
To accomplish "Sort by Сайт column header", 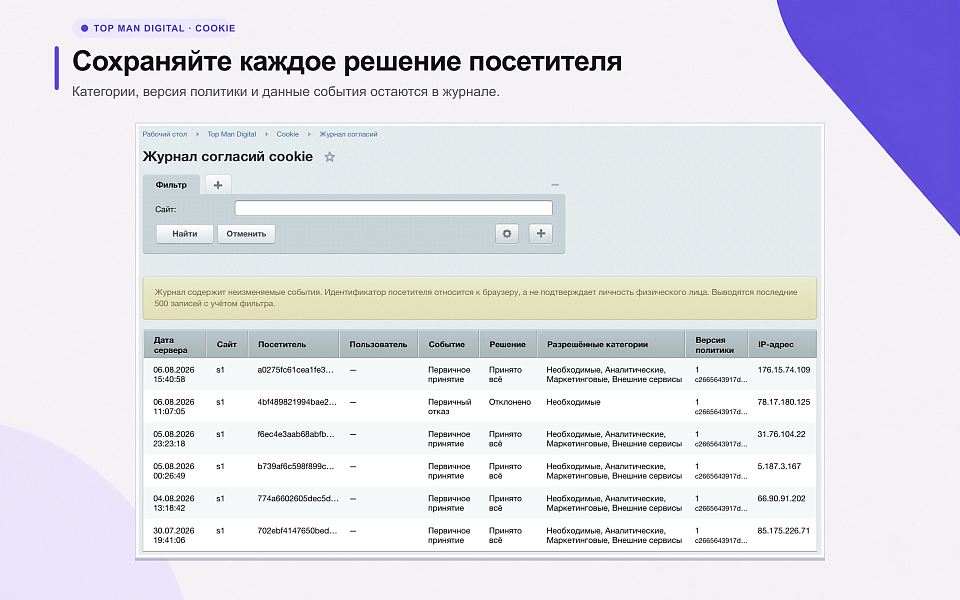I will [x=227, y=344].
